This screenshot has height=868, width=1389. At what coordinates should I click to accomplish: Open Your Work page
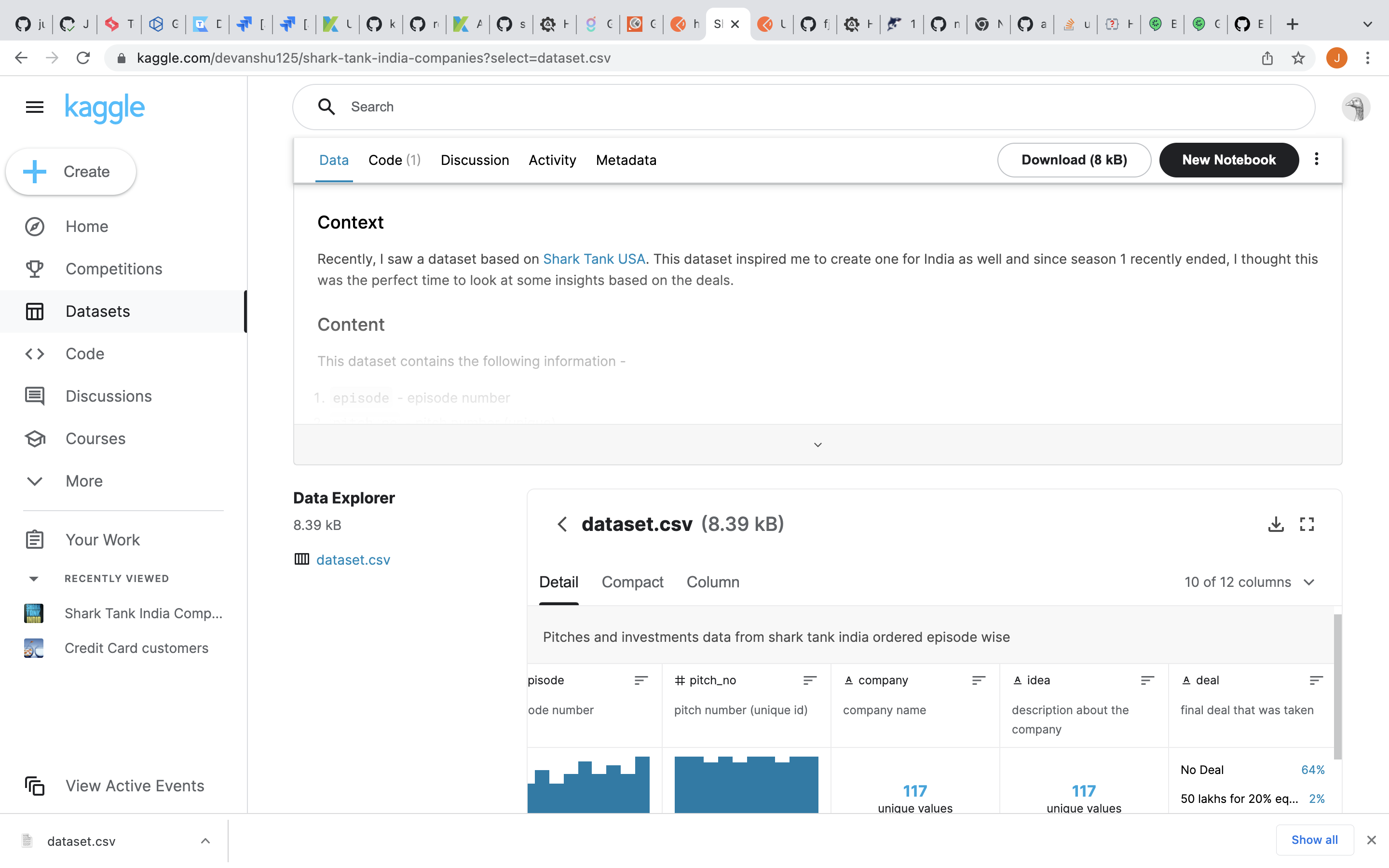coord(123,540)
